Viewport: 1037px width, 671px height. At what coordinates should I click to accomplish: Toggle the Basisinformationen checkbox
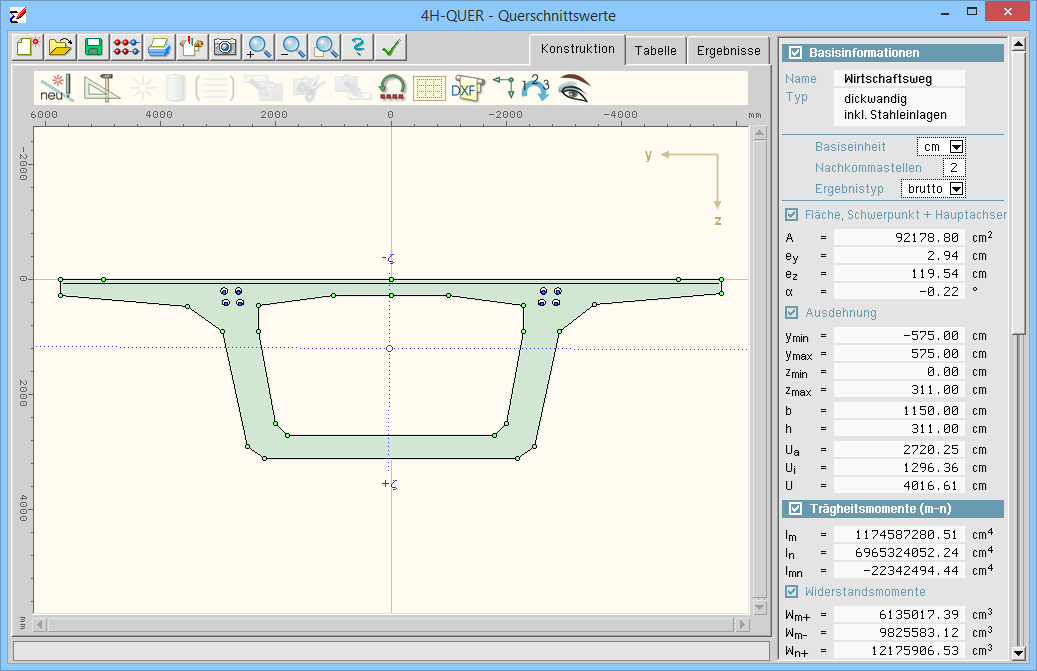[796, 53]
